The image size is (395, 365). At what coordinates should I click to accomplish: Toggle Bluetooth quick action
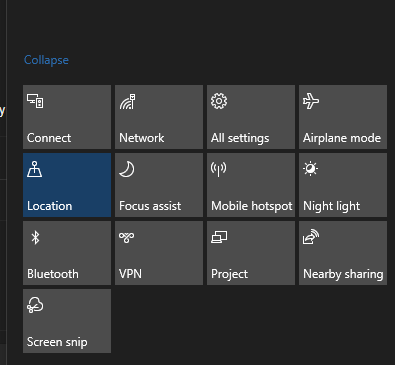click(x=67, y=253)
